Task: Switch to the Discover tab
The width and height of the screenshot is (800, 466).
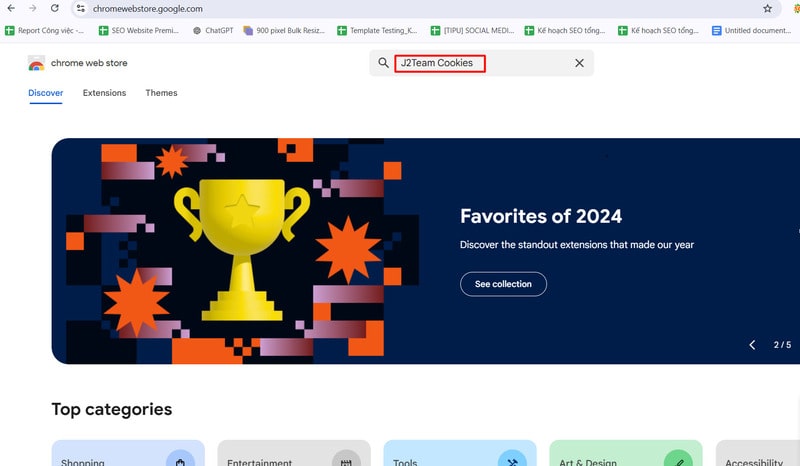Action: 45,93
